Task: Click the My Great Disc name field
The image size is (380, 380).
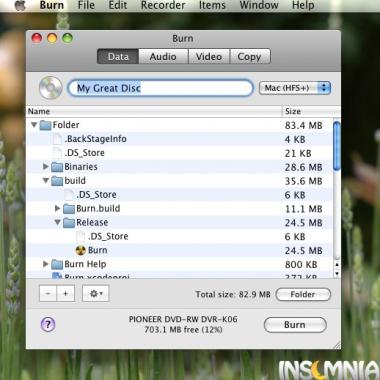Action: click(161, 88)
